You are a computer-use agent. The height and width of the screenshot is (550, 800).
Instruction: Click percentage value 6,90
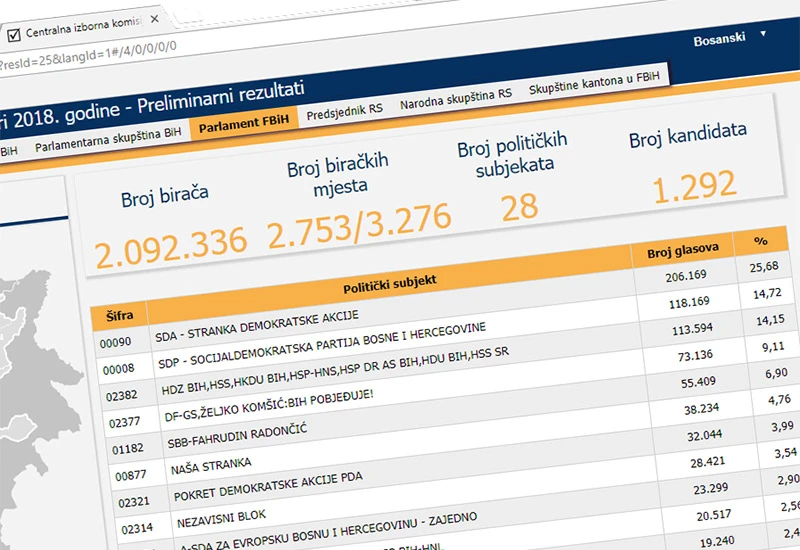point(777,373)
